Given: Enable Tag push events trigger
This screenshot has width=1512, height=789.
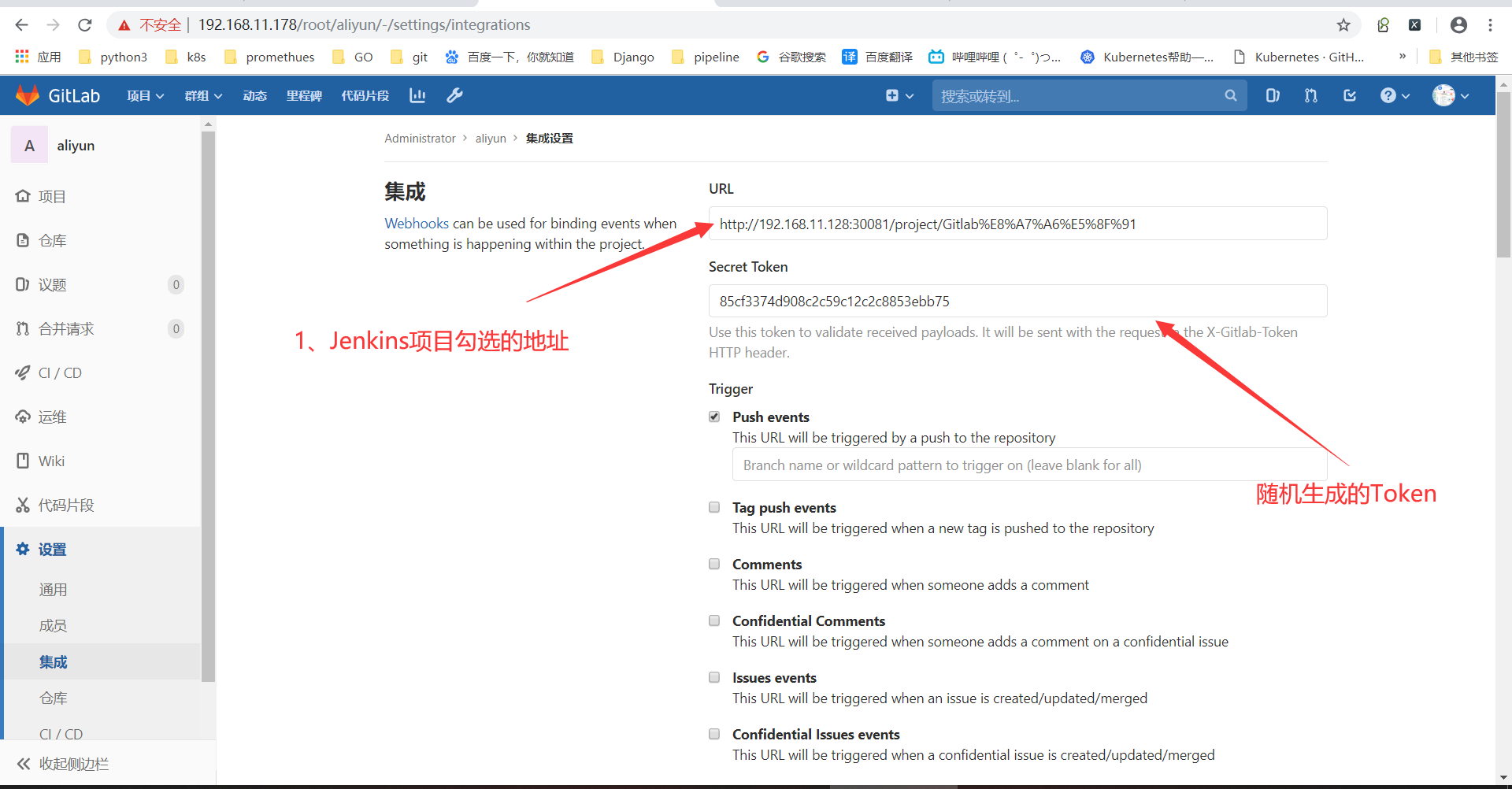Looking at the screenshot, I should 714,507.
